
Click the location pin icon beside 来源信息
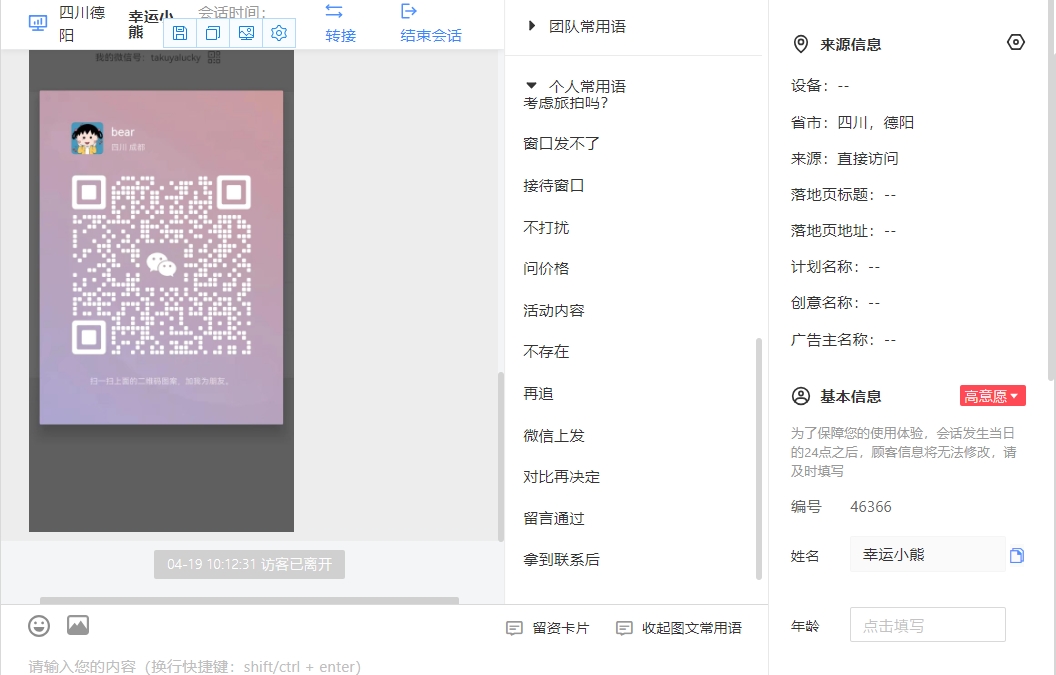pyautogui.click(x=801, y=44)
